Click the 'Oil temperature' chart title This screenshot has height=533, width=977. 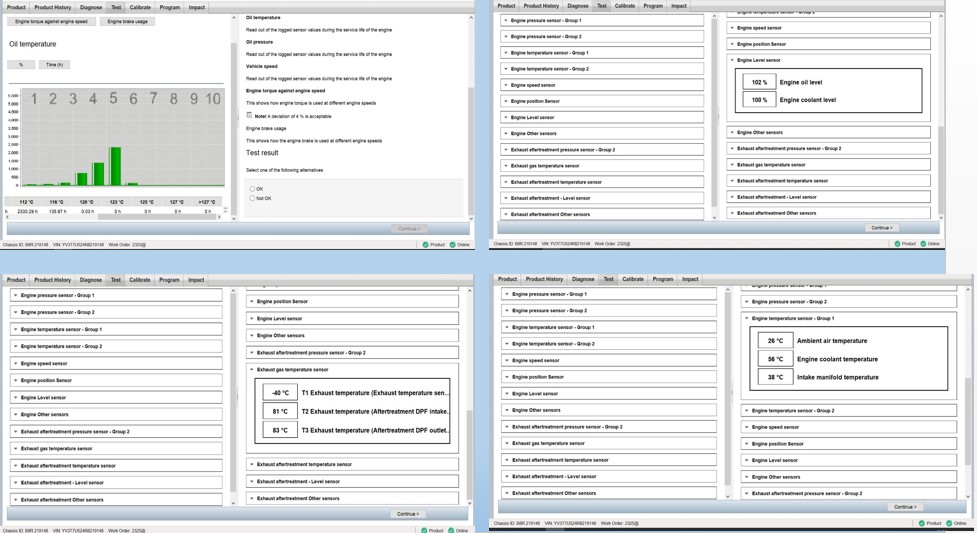pyautogui.click(x=32, y=44)
